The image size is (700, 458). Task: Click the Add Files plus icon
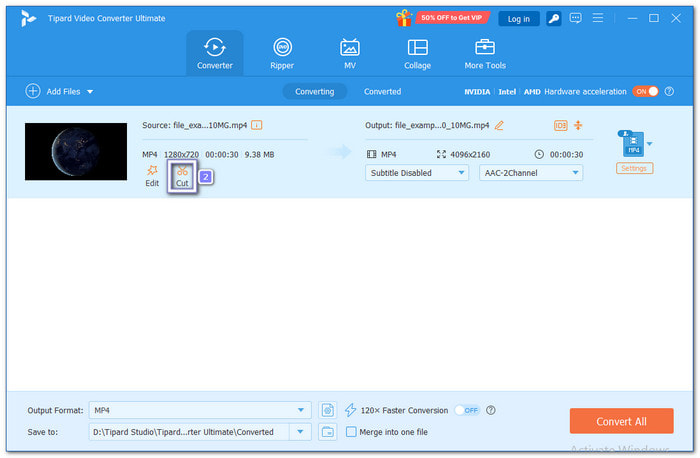pyautogui.click(x=33, y=91)
